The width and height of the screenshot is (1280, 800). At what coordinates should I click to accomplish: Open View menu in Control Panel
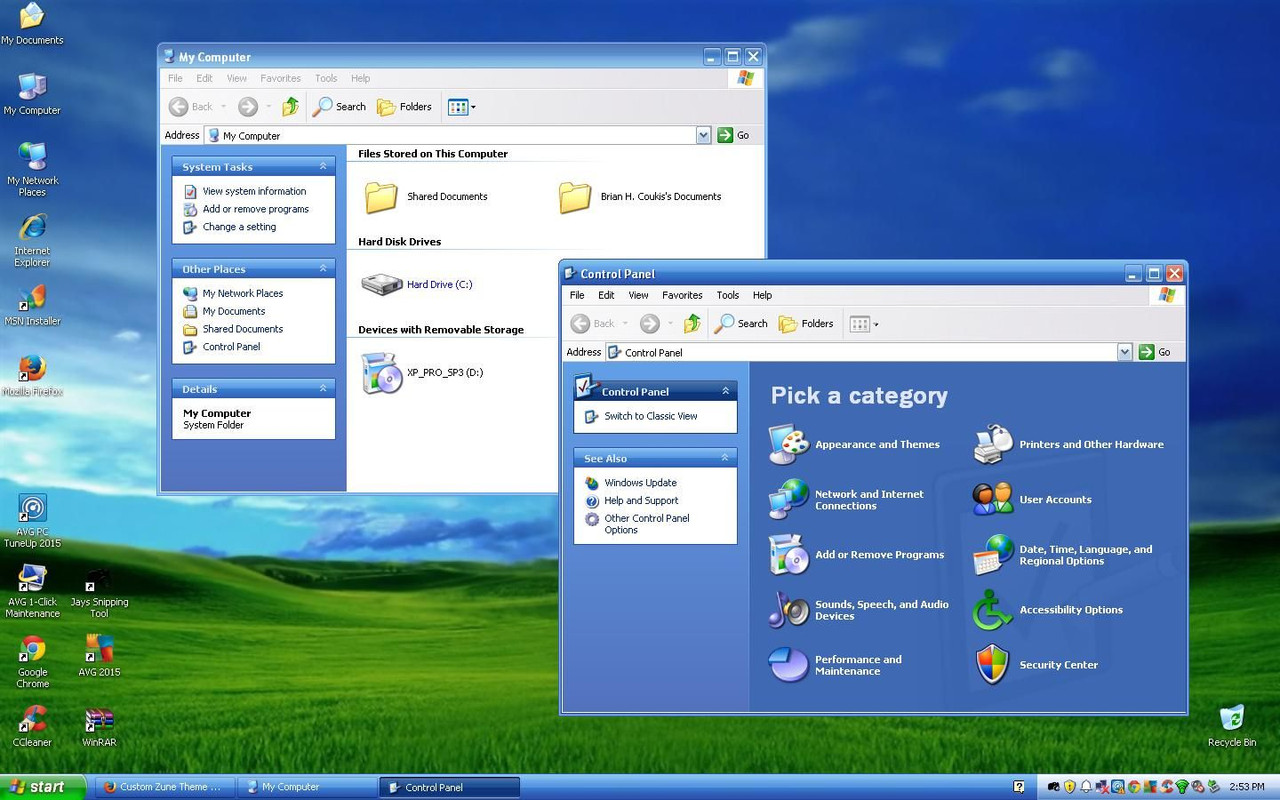click(638, 295)
